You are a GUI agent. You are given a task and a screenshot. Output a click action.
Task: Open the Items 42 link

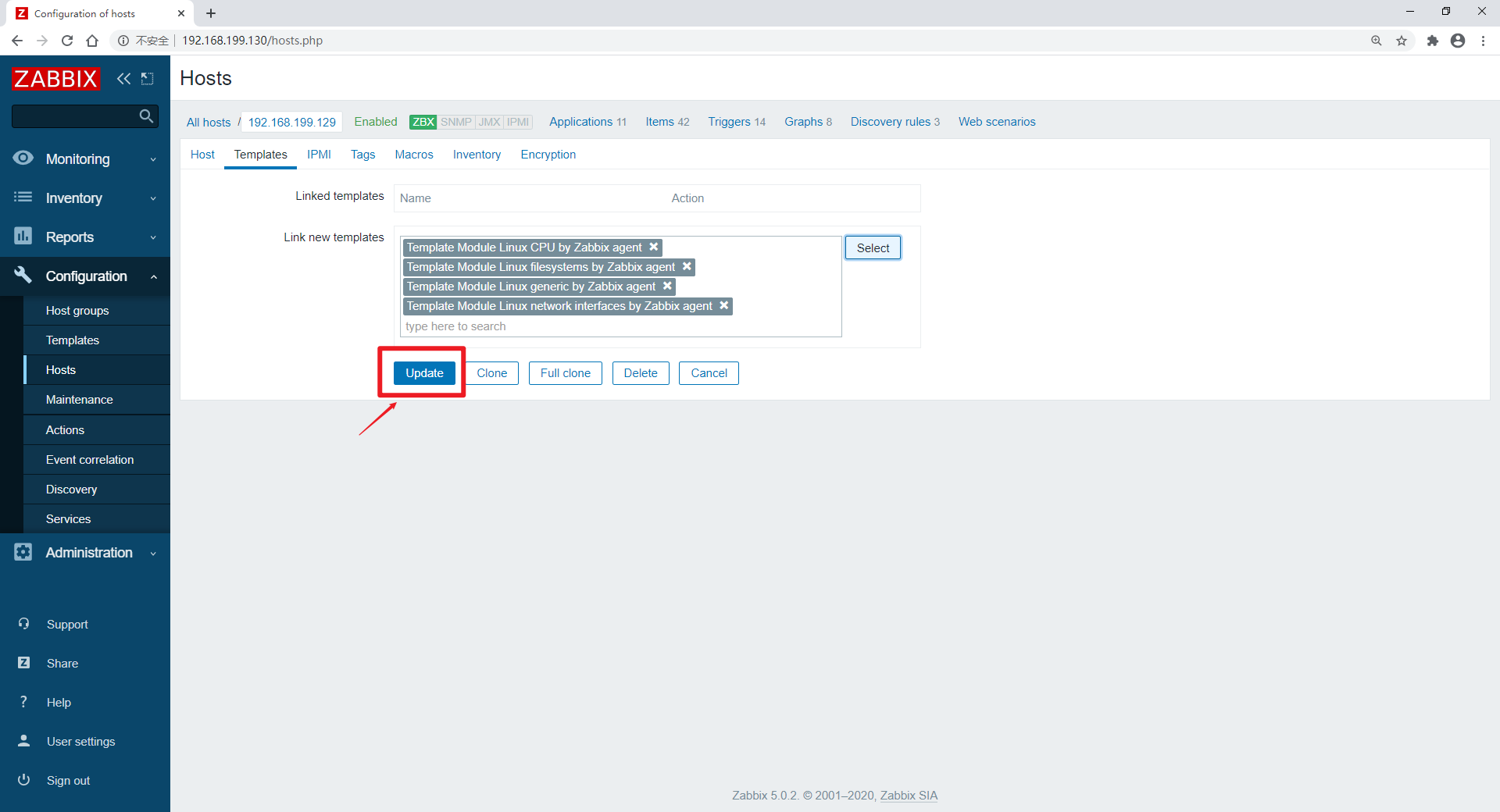click(667, 122)
